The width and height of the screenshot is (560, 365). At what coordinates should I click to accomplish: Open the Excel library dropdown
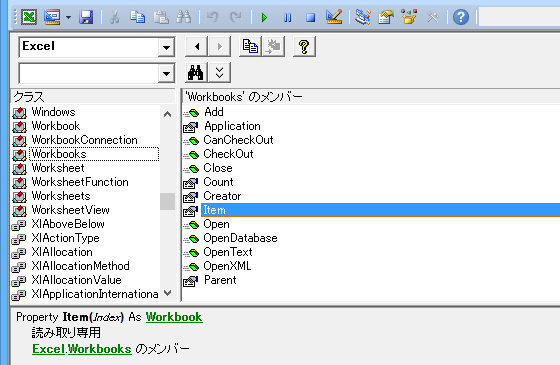tap(166, 47)
